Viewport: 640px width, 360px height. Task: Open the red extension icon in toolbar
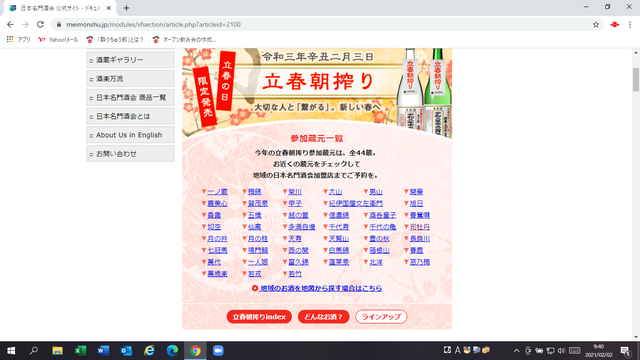tap(614, 24)
